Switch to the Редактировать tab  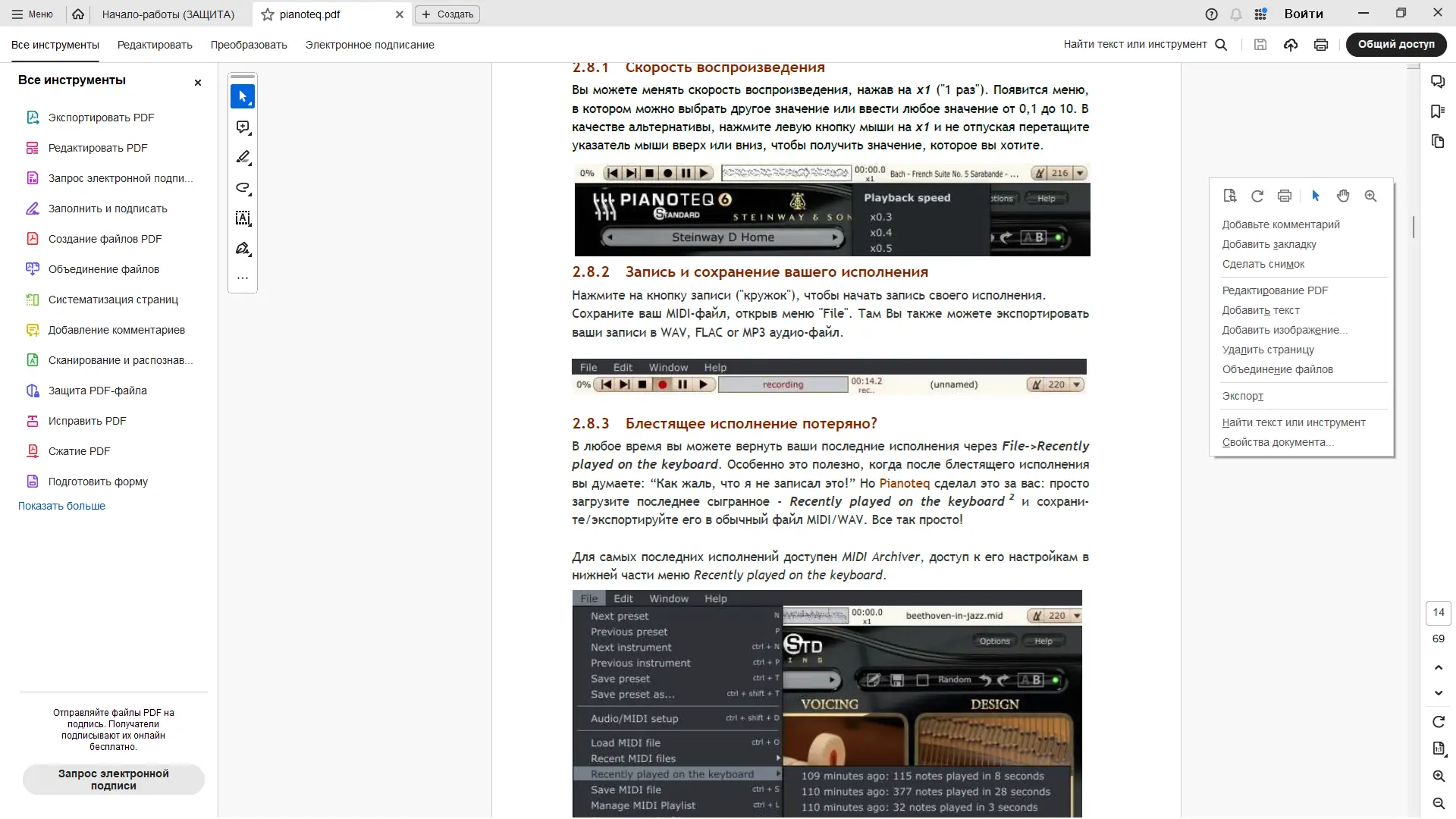pos(155,45)
